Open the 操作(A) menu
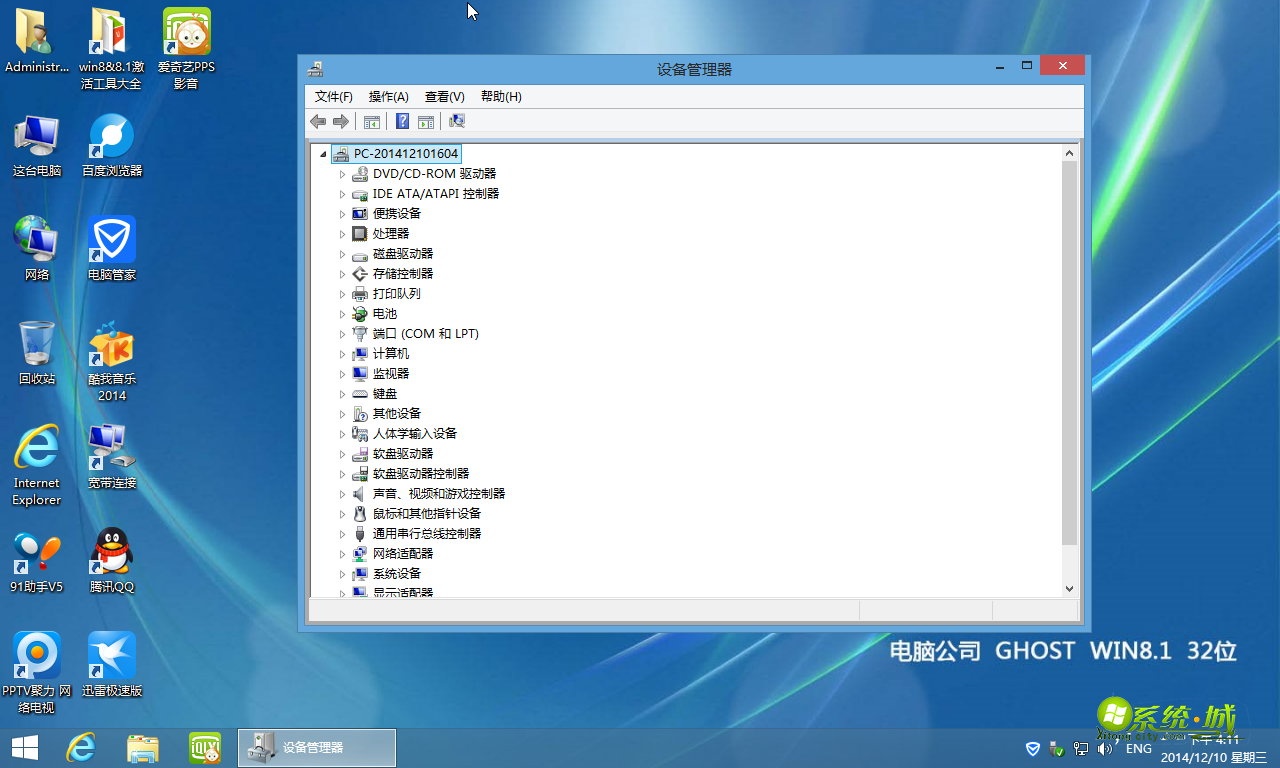 click(387, 96)
